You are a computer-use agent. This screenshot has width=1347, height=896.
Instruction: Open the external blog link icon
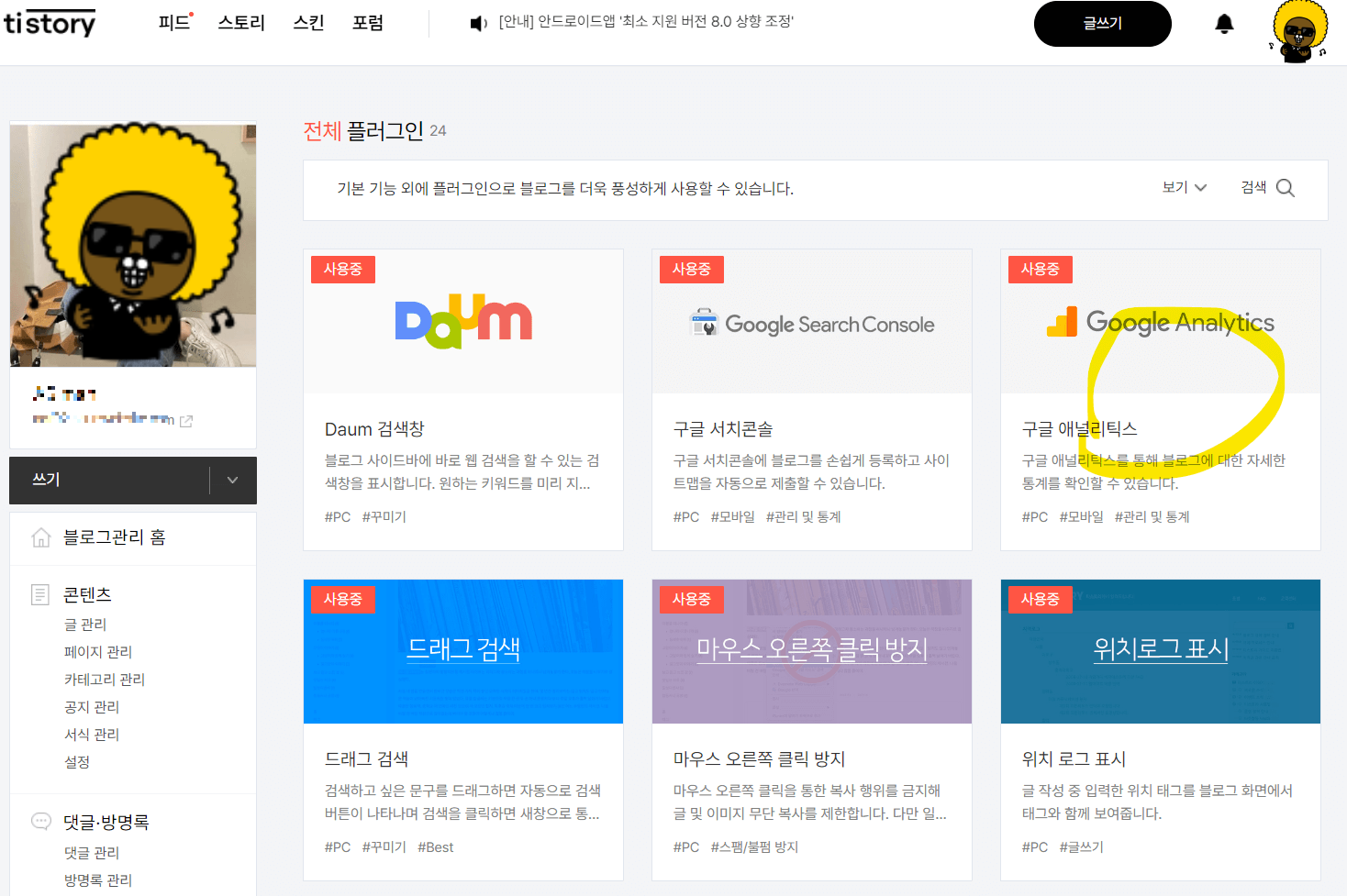[186, 421]
